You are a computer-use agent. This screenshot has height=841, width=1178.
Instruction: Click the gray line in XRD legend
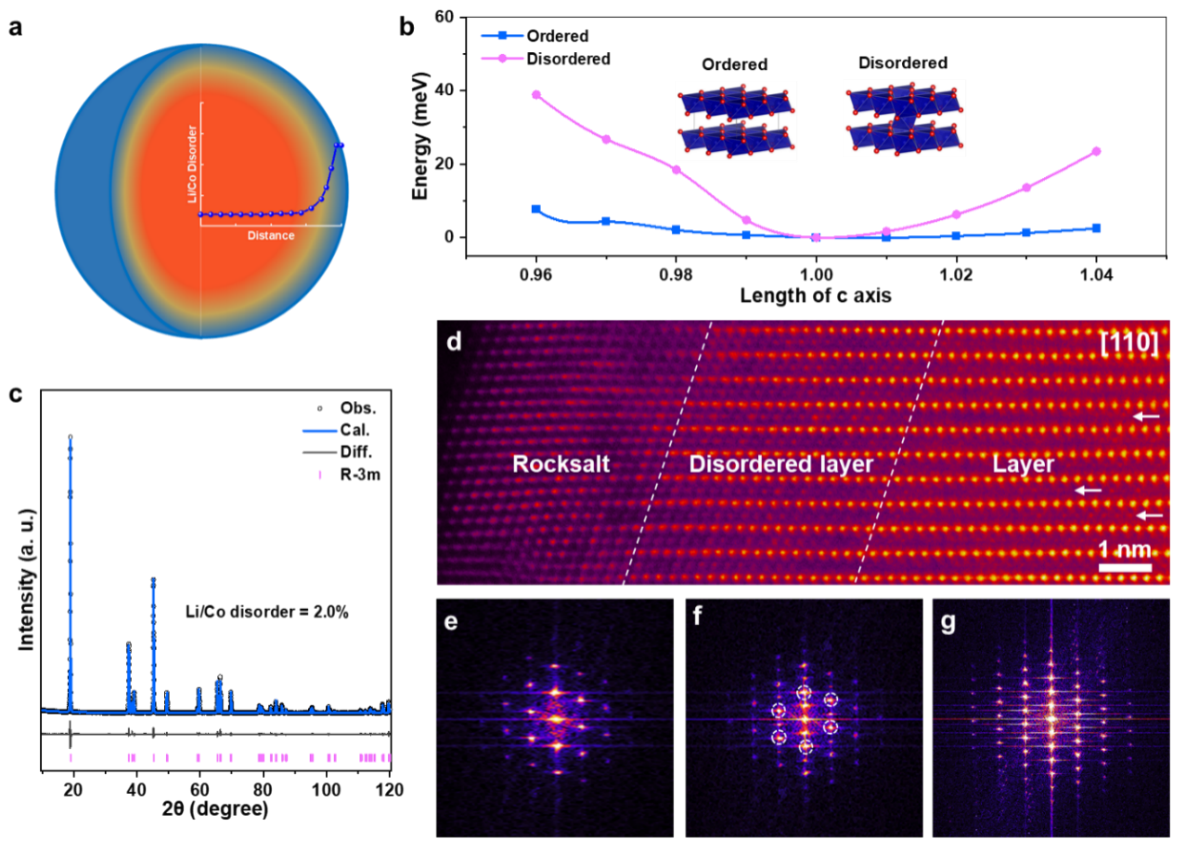tap(320, 452)
